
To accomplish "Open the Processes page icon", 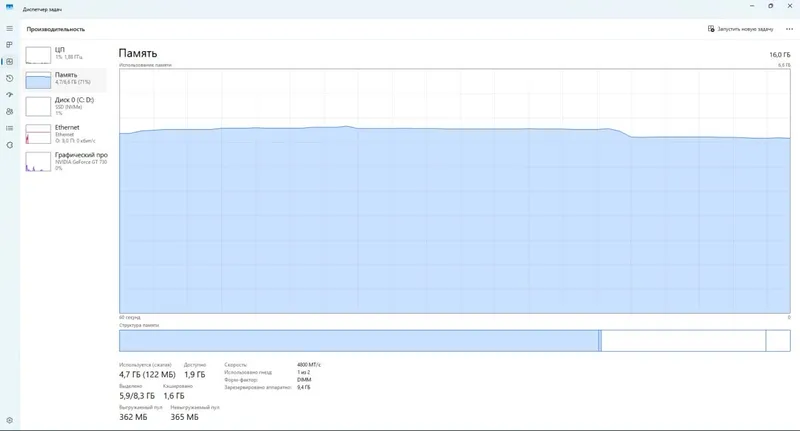I will coord(10,45).
